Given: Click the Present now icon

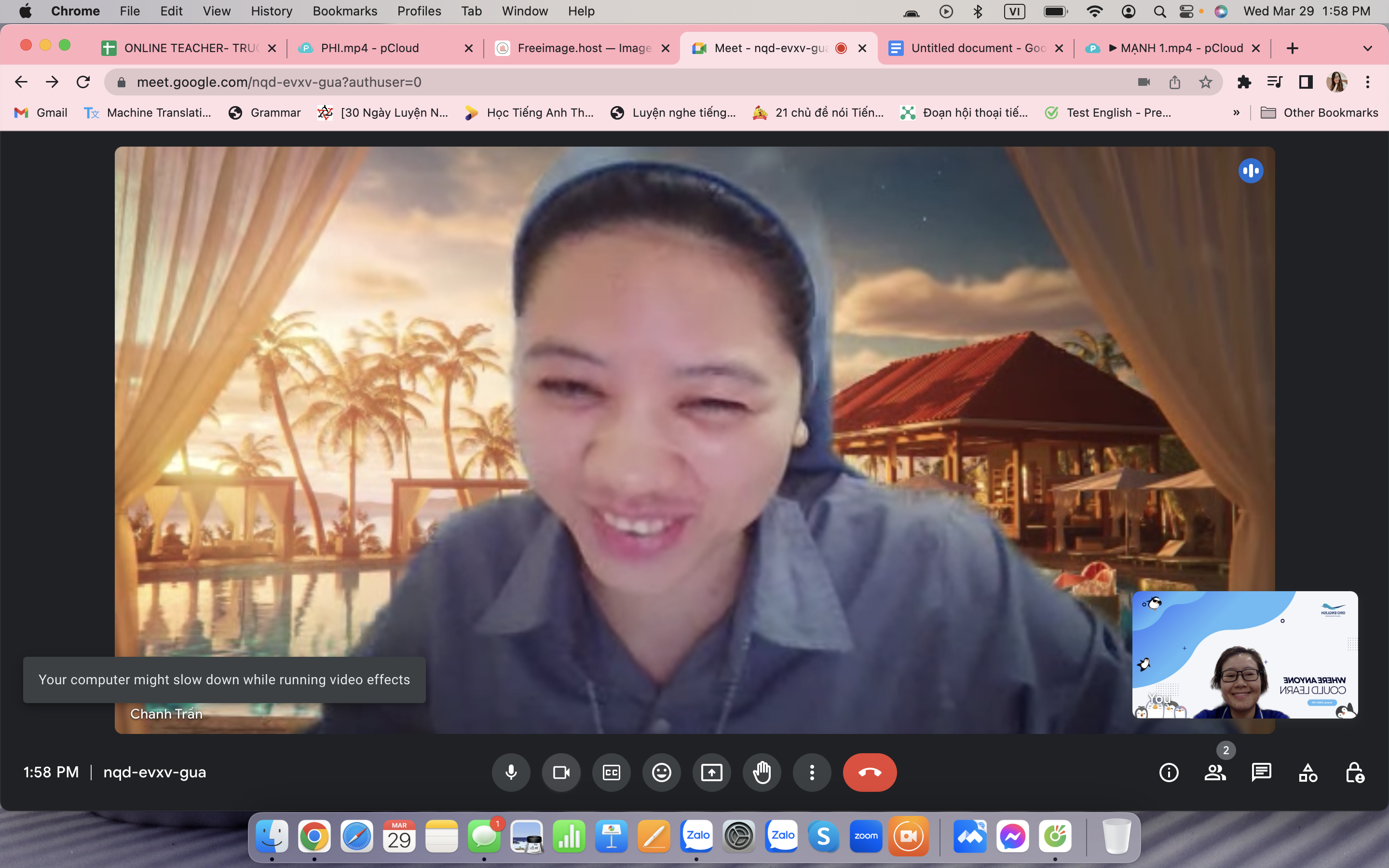Looking at the screenshot, I should tap(712, 772).
